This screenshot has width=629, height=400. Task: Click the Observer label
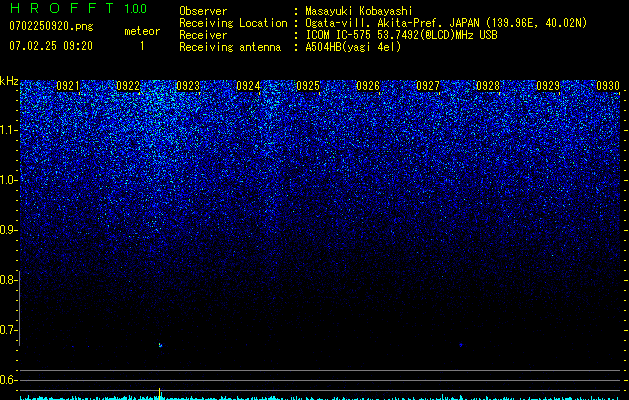203,11
